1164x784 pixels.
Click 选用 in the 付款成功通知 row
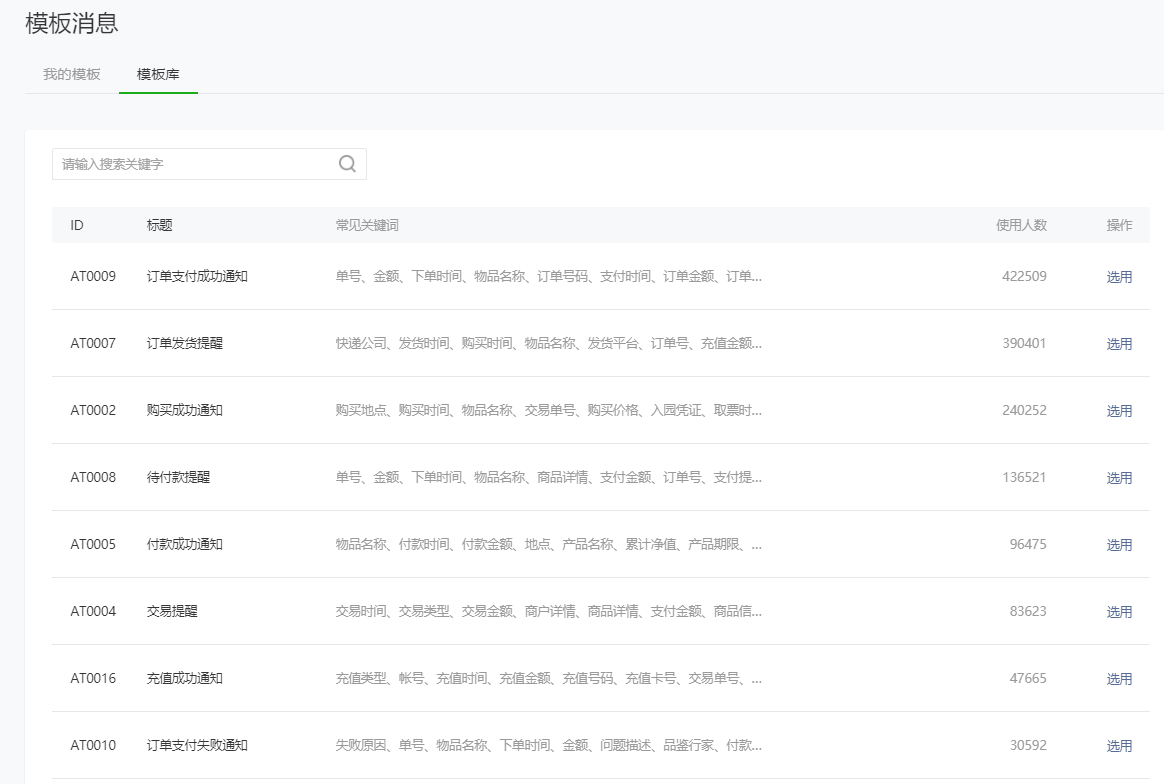[1119, 545]
